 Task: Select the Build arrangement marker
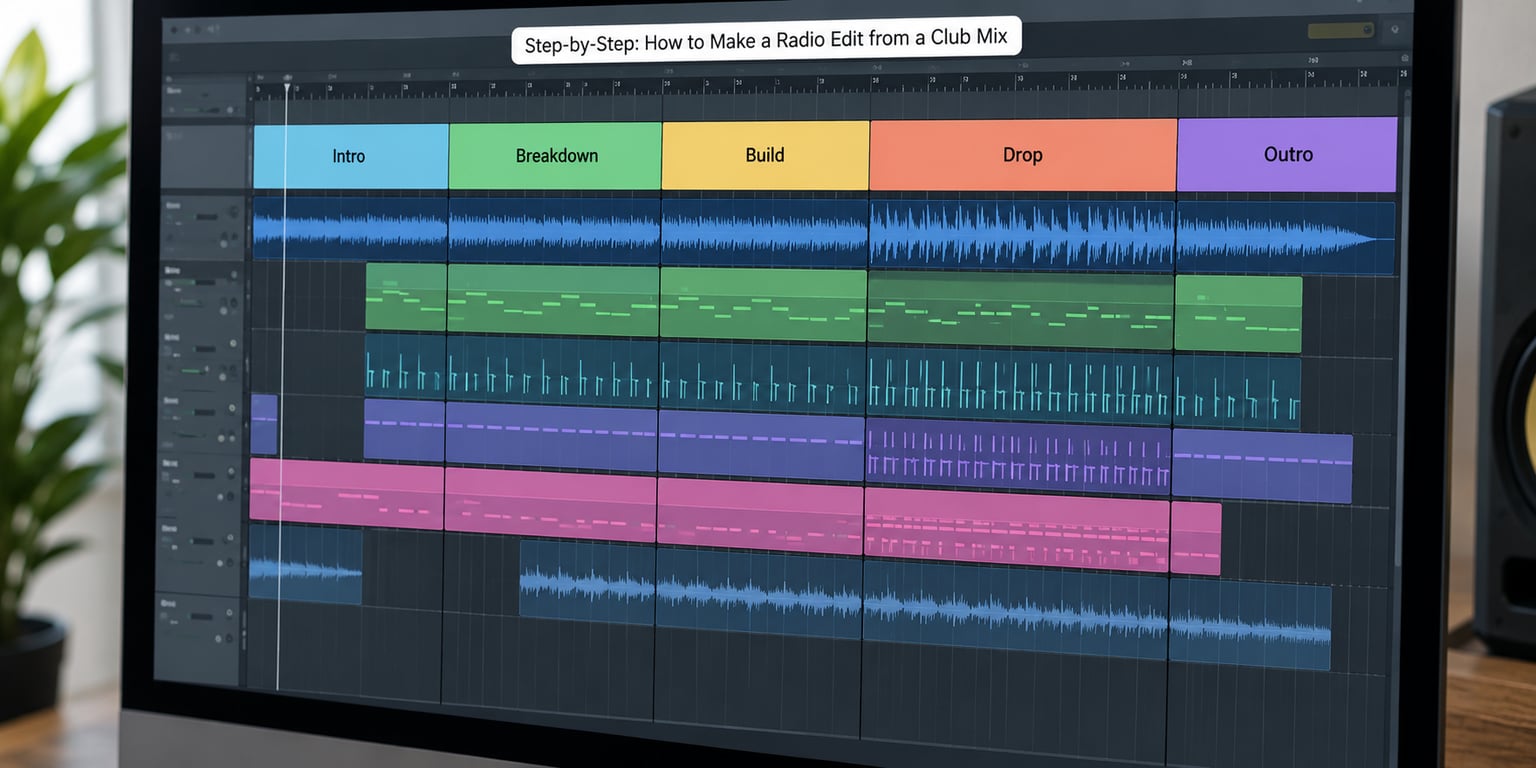pos(765,155)
